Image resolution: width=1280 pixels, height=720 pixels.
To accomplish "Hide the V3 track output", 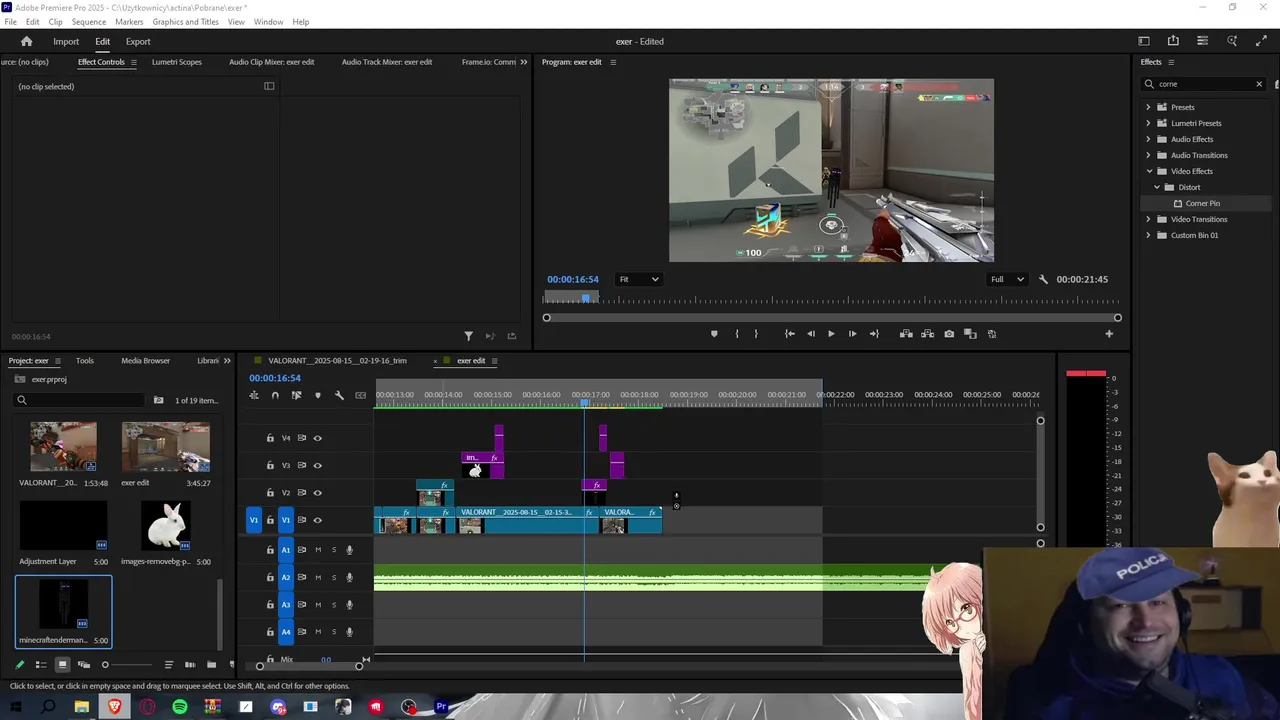I will click(318, 465).
